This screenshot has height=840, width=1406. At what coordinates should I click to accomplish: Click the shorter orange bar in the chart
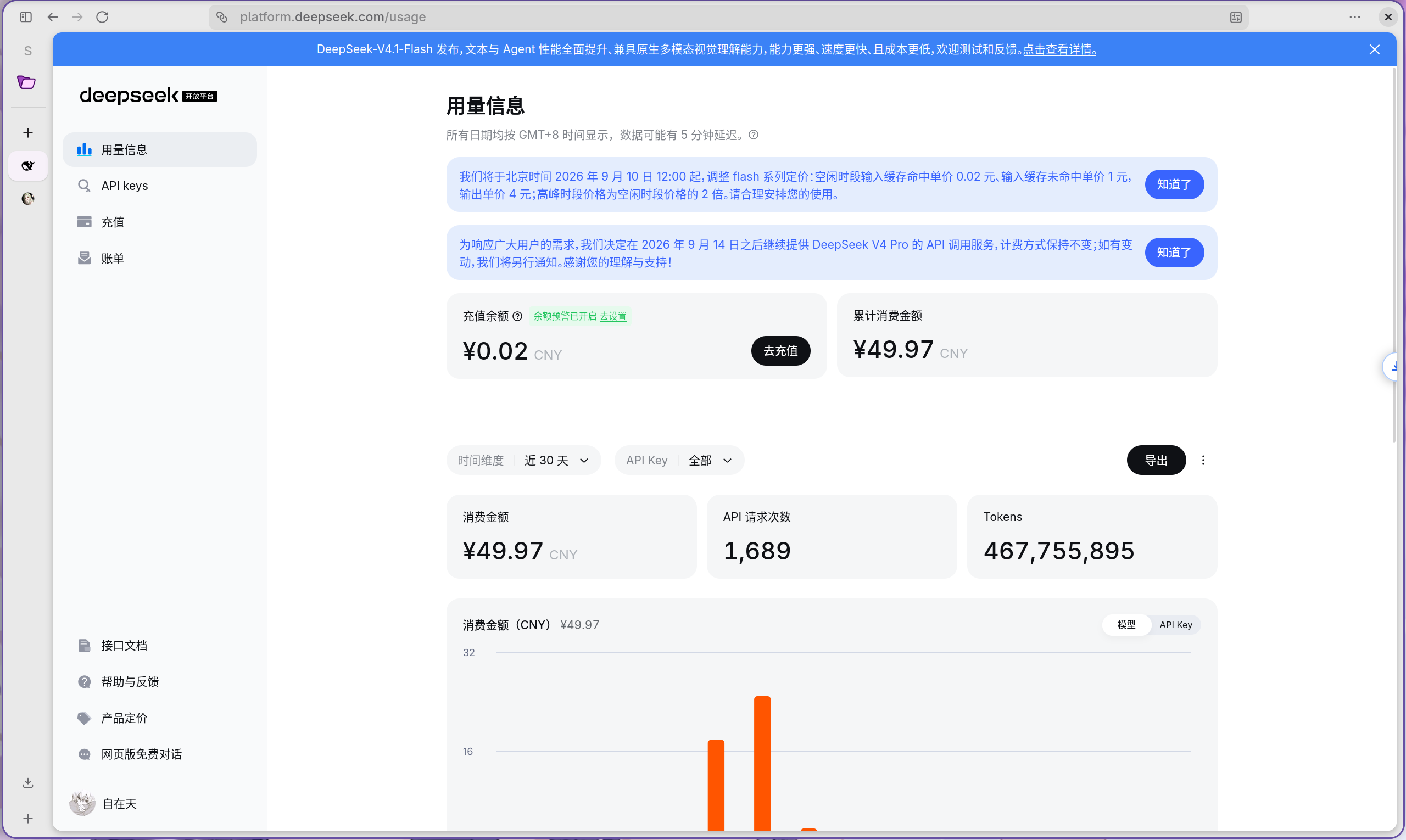click(716, 785)
